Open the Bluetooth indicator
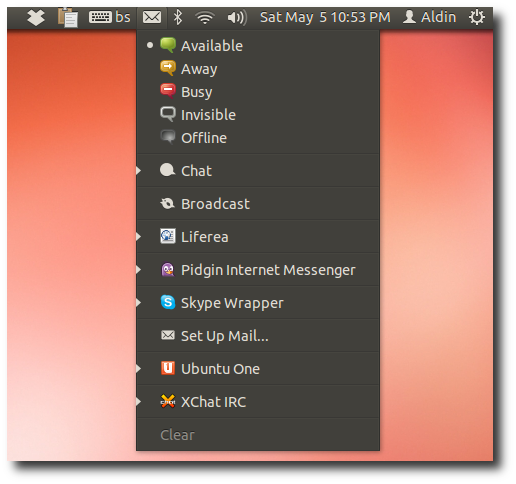Viewport: 516px width, 484px height. click(178, 17)
